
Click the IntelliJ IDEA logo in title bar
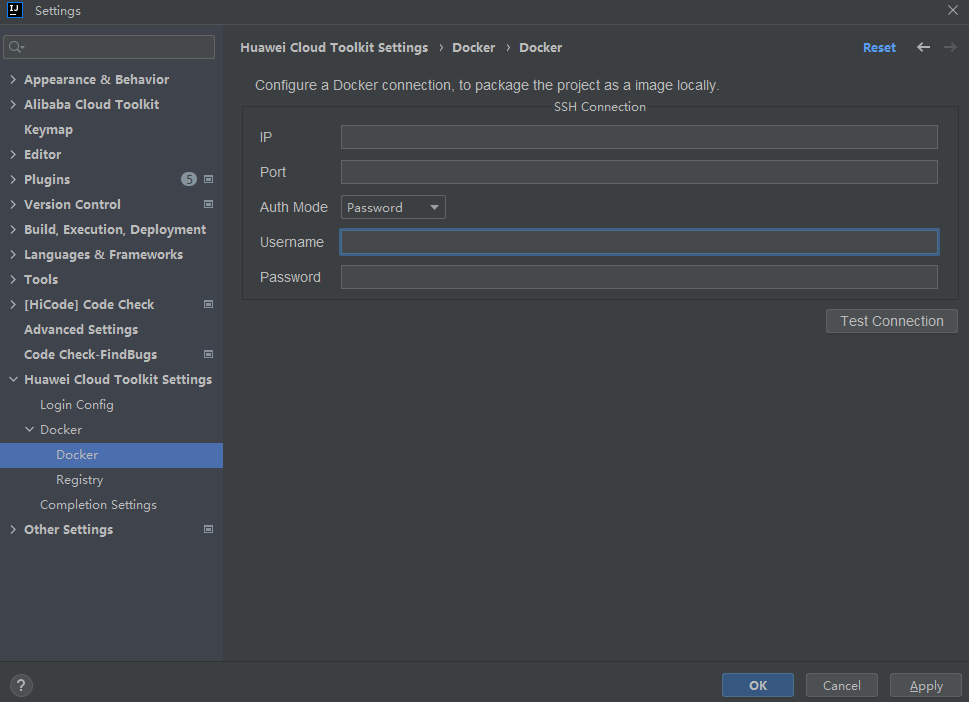pos(15,10)
